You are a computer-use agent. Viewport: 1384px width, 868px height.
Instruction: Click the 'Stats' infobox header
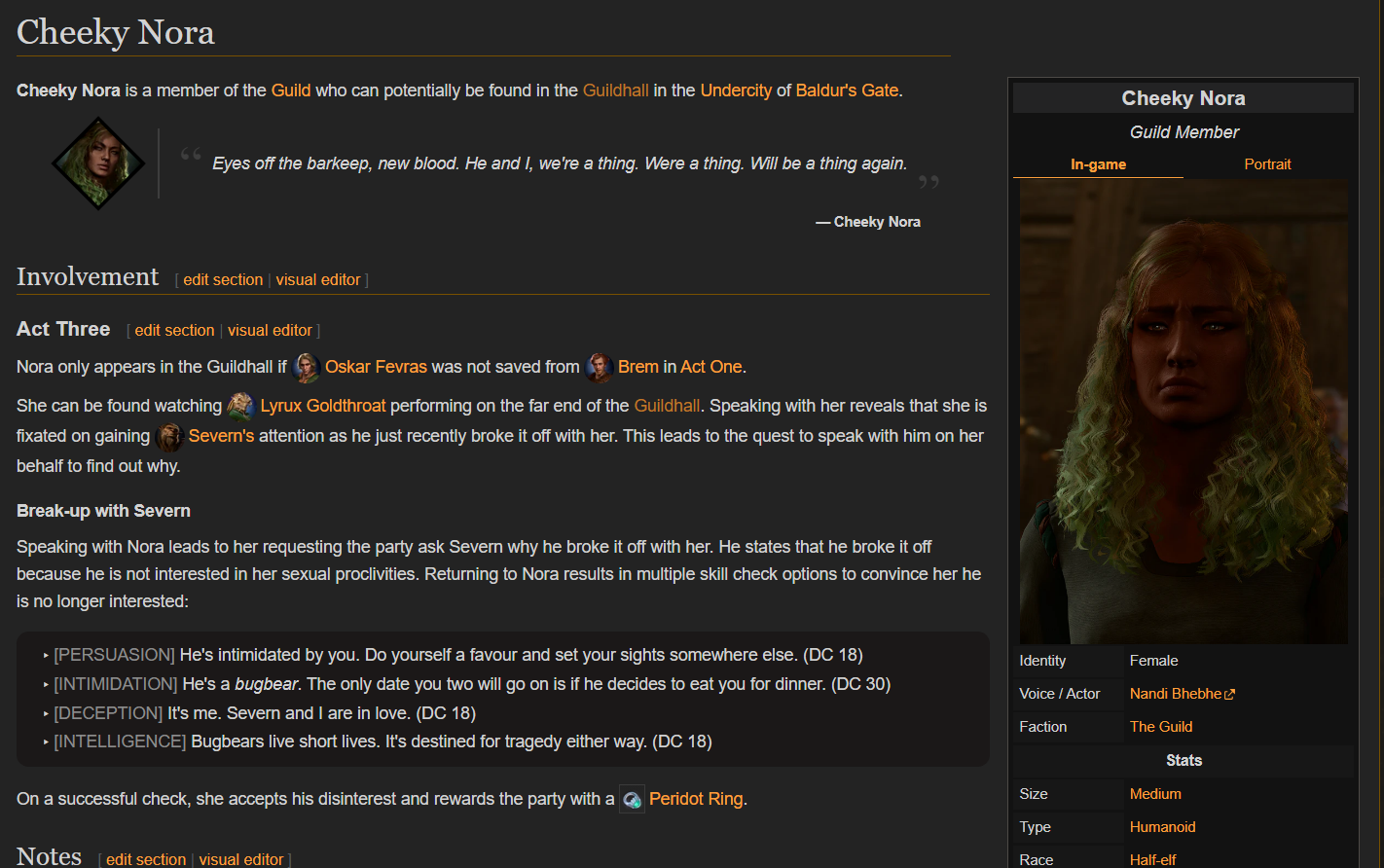coord(1184,761)
